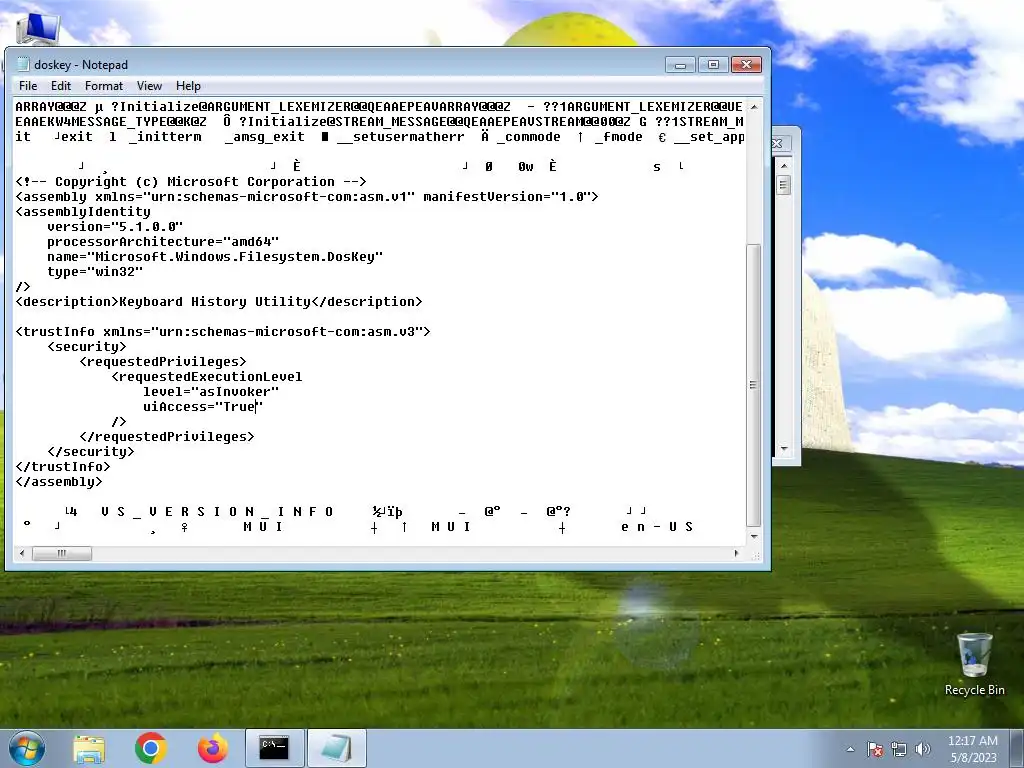
Task: Open the Action Center flag icon
Action: click(874, 749)
